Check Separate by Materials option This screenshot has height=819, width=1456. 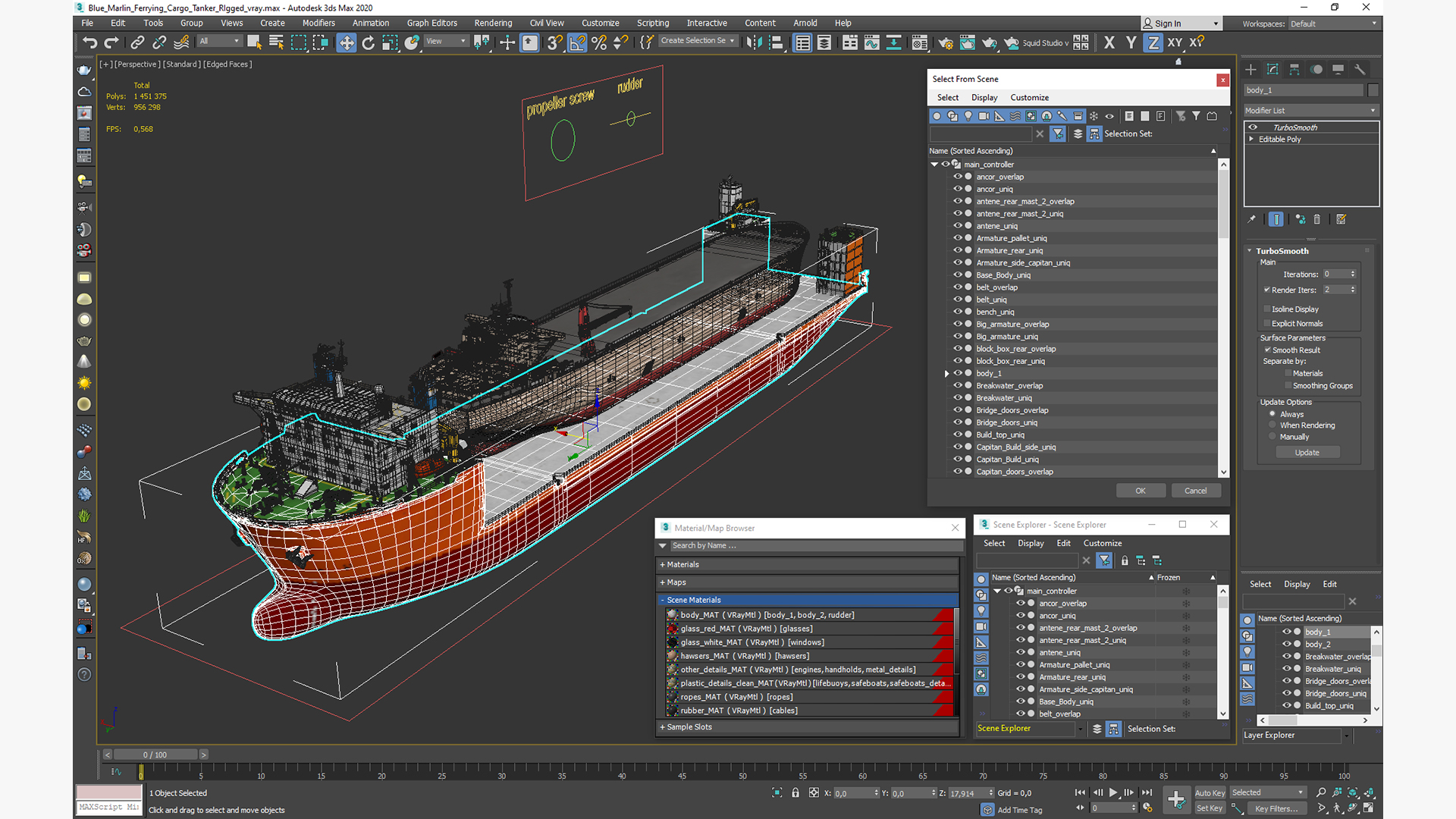1288,373
